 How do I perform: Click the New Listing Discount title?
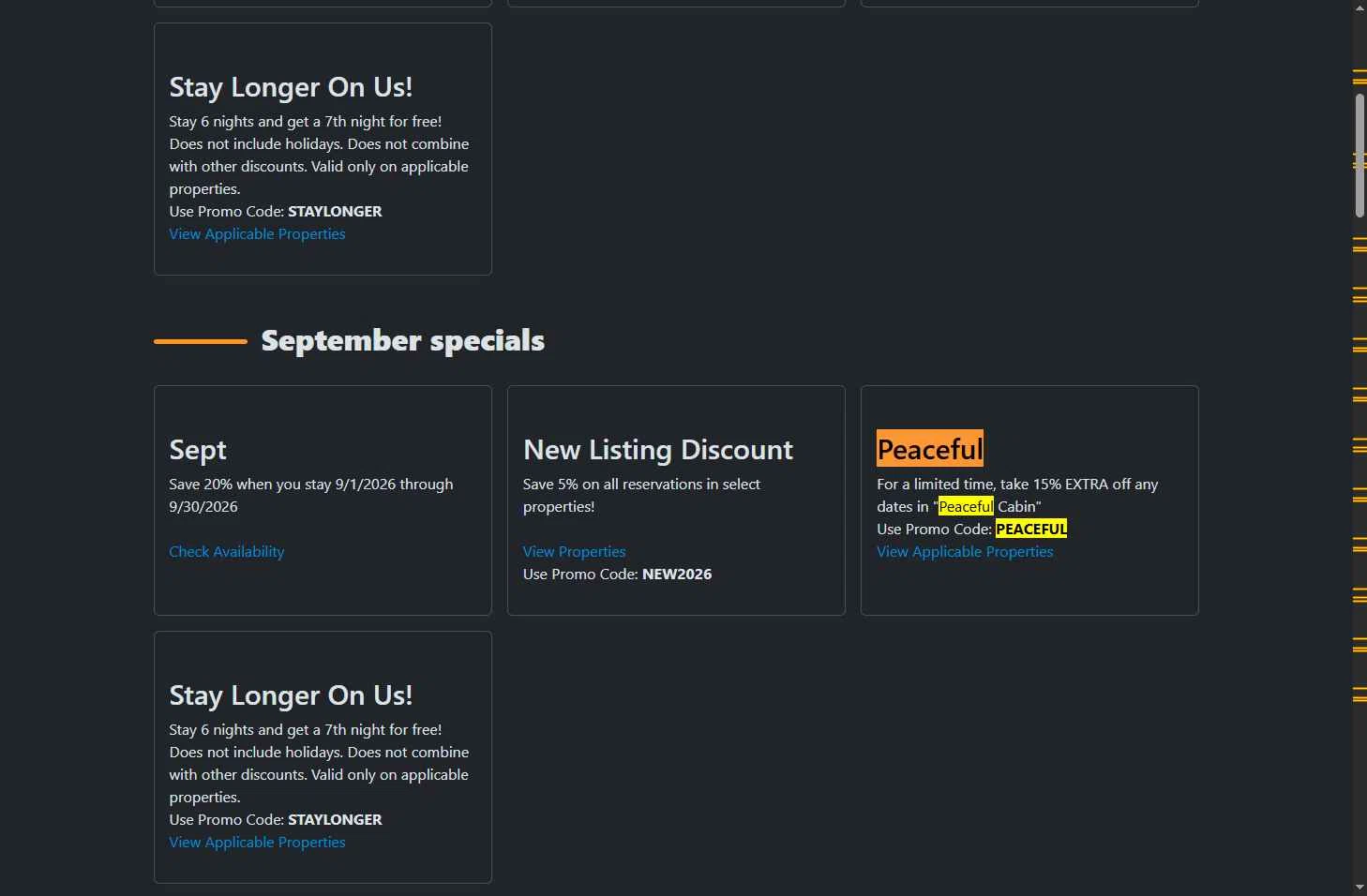coord(658,450)
